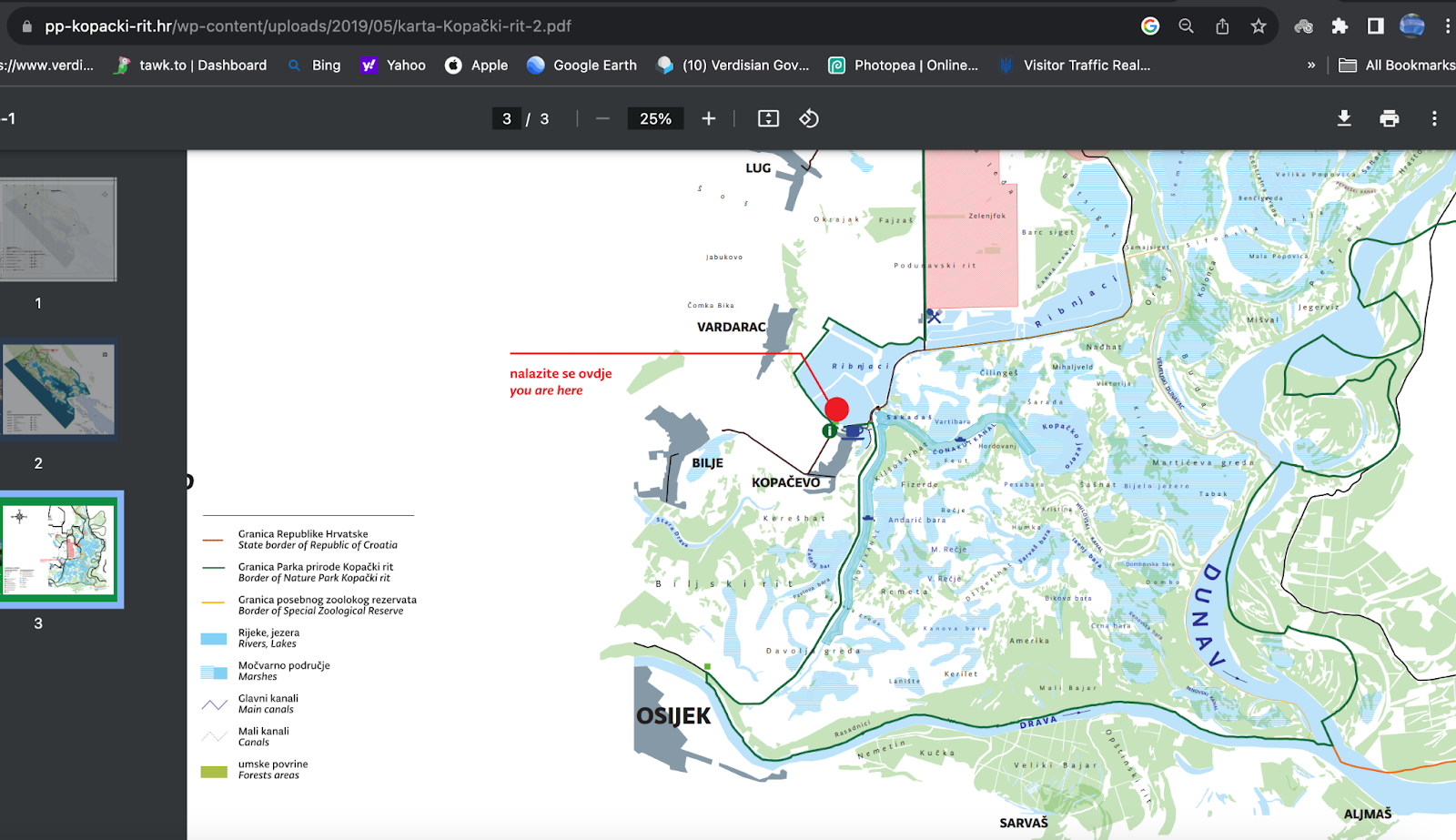The image size is (1456, 840).
Task: Open the Bing bookmark
Action: tap(314, 66)
